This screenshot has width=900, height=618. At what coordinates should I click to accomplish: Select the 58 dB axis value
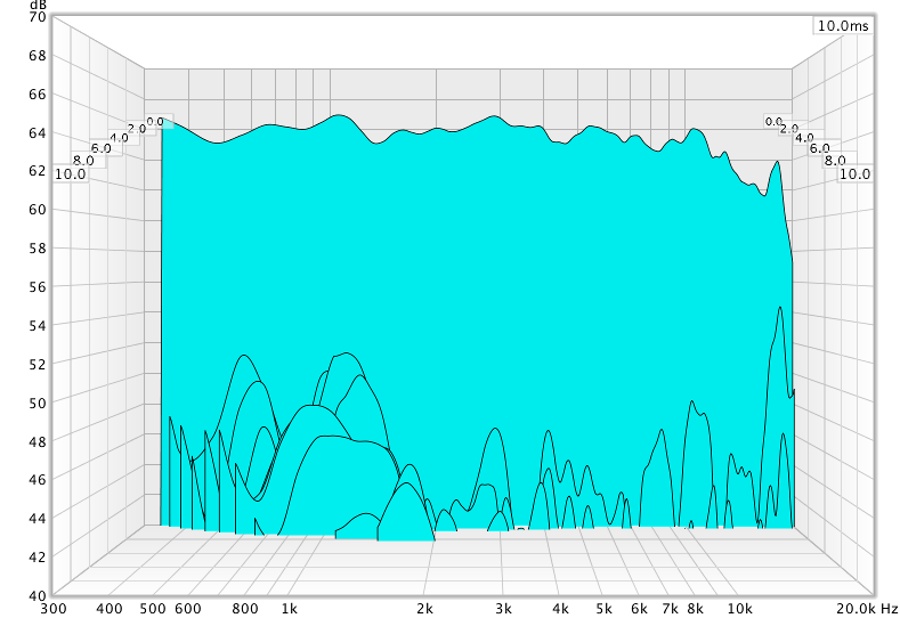pyautogui.click(x=37, y=248)
